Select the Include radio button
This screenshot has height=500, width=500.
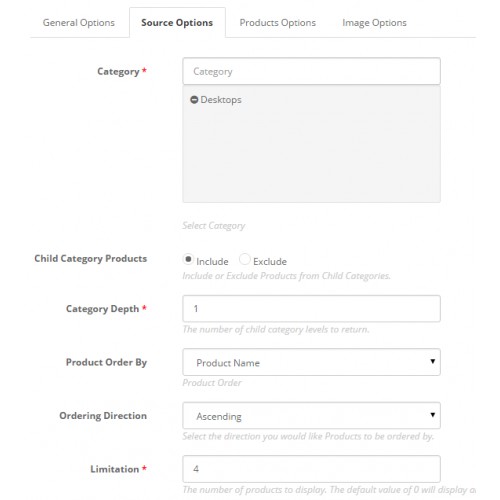(x=188, y=259)
